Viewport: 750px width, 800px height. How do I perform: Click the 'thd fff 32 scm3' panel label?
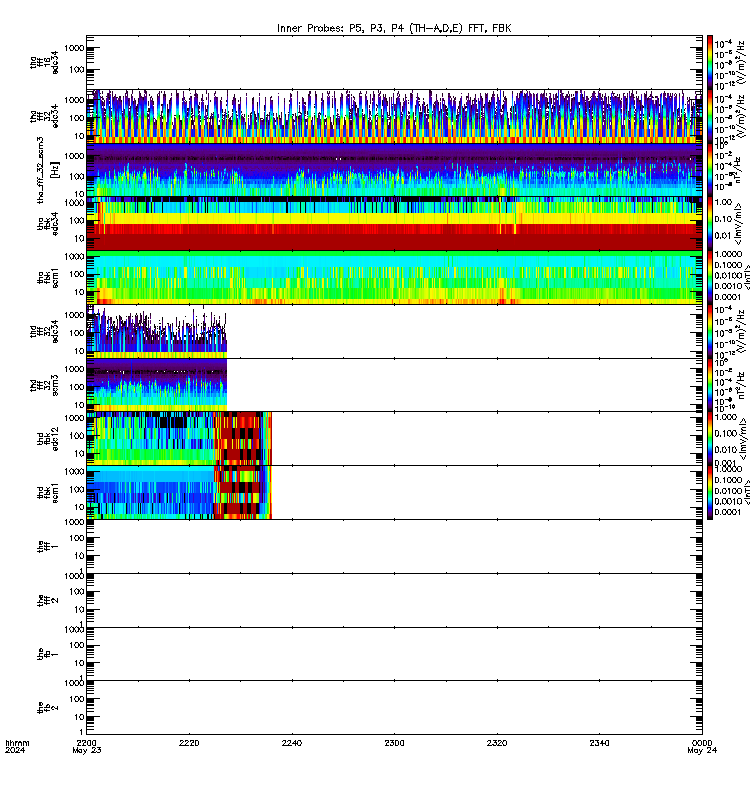[44, 385]
